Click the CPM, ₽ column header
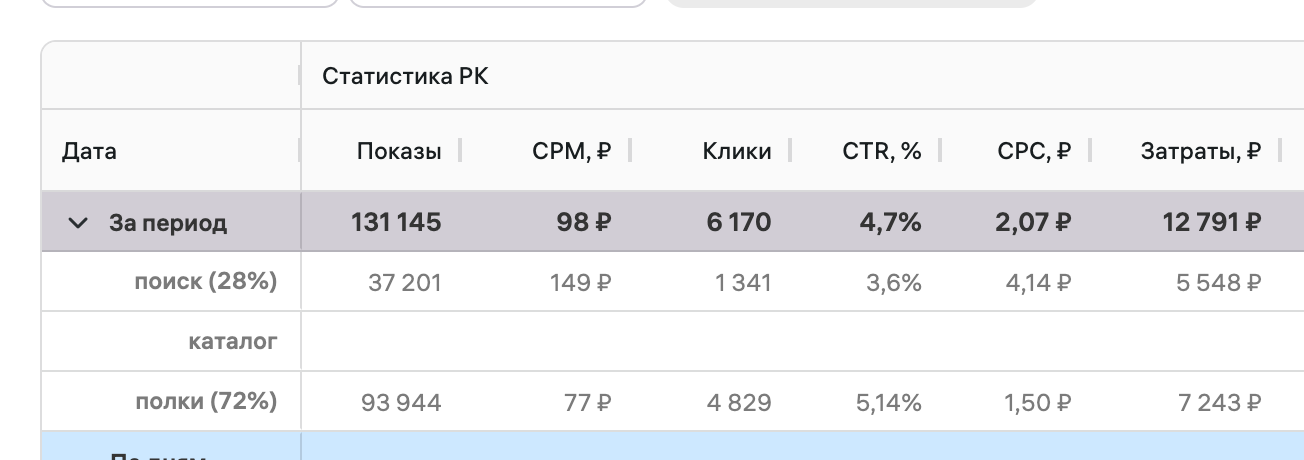The width and height of the screenshot is (1304, 460). coord(571,151)
